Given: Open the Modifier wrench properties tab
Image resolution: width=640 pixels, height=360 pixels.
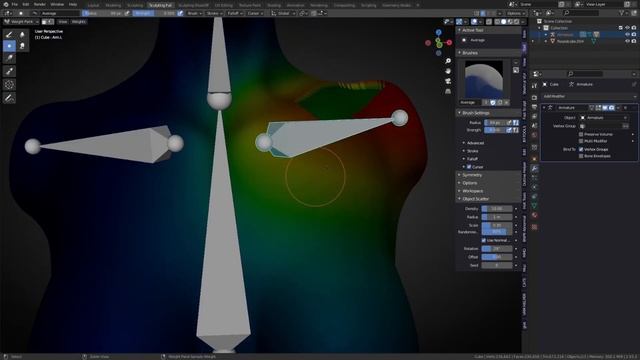Looking at the screenshot, I should [534, 168].
